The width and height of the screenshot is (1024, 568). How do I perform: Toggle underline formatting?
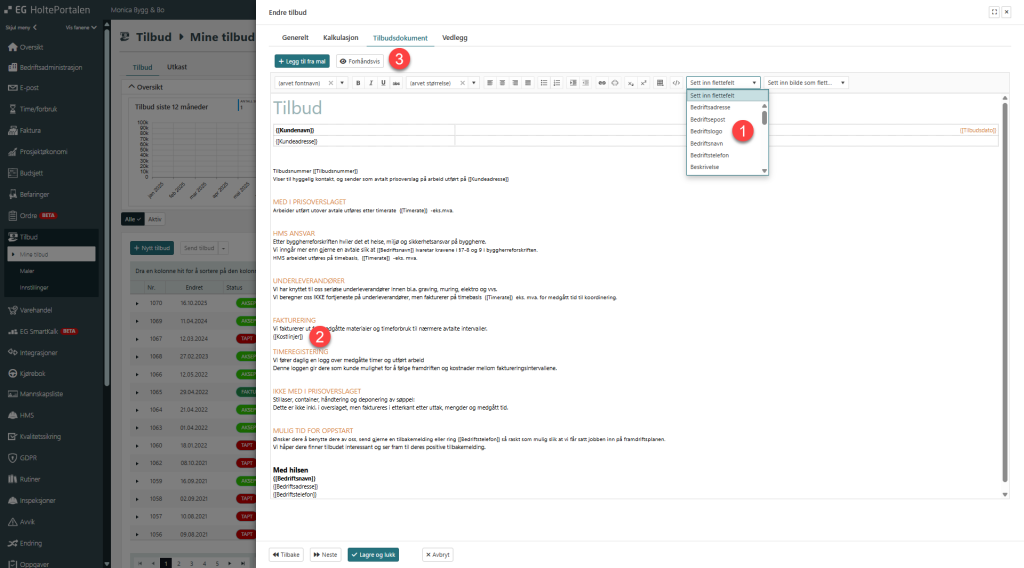click(383, 83)
